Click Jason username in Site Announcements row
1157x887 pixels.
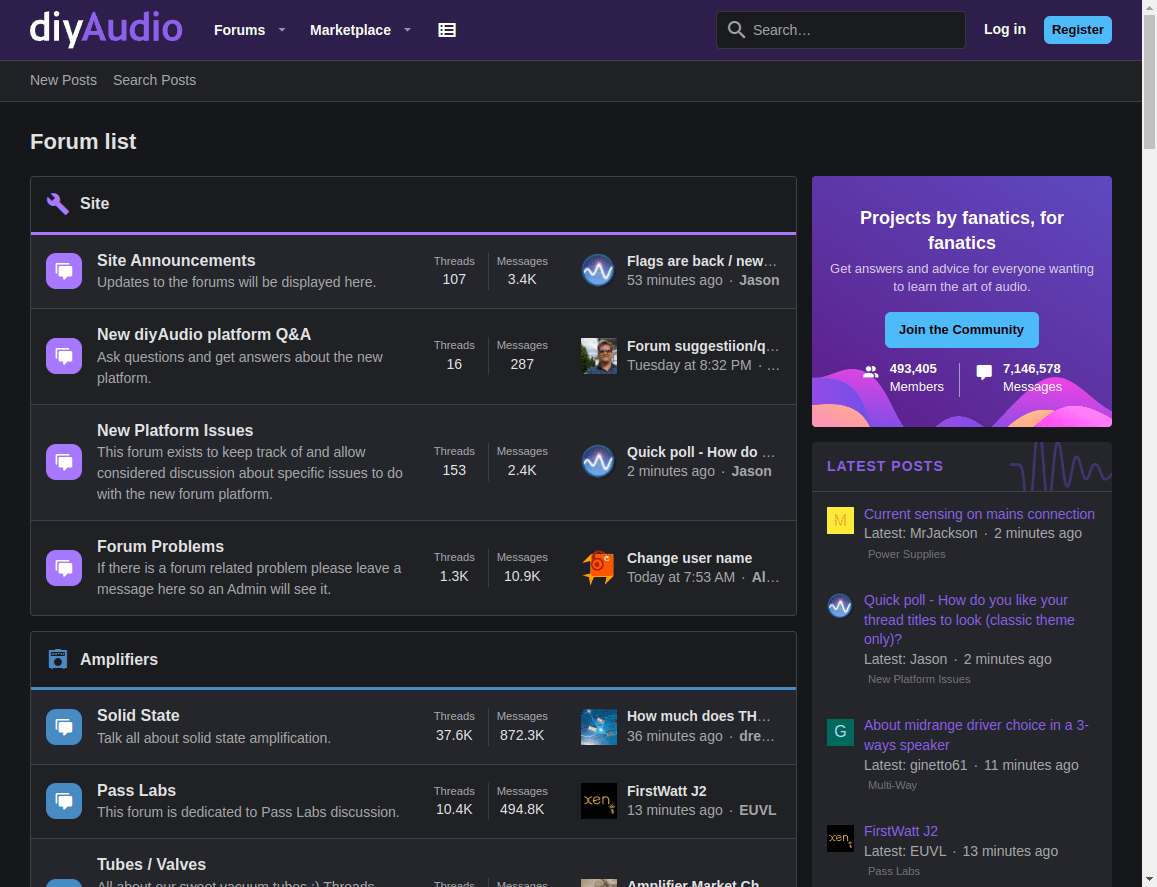[x=759, y=280]
